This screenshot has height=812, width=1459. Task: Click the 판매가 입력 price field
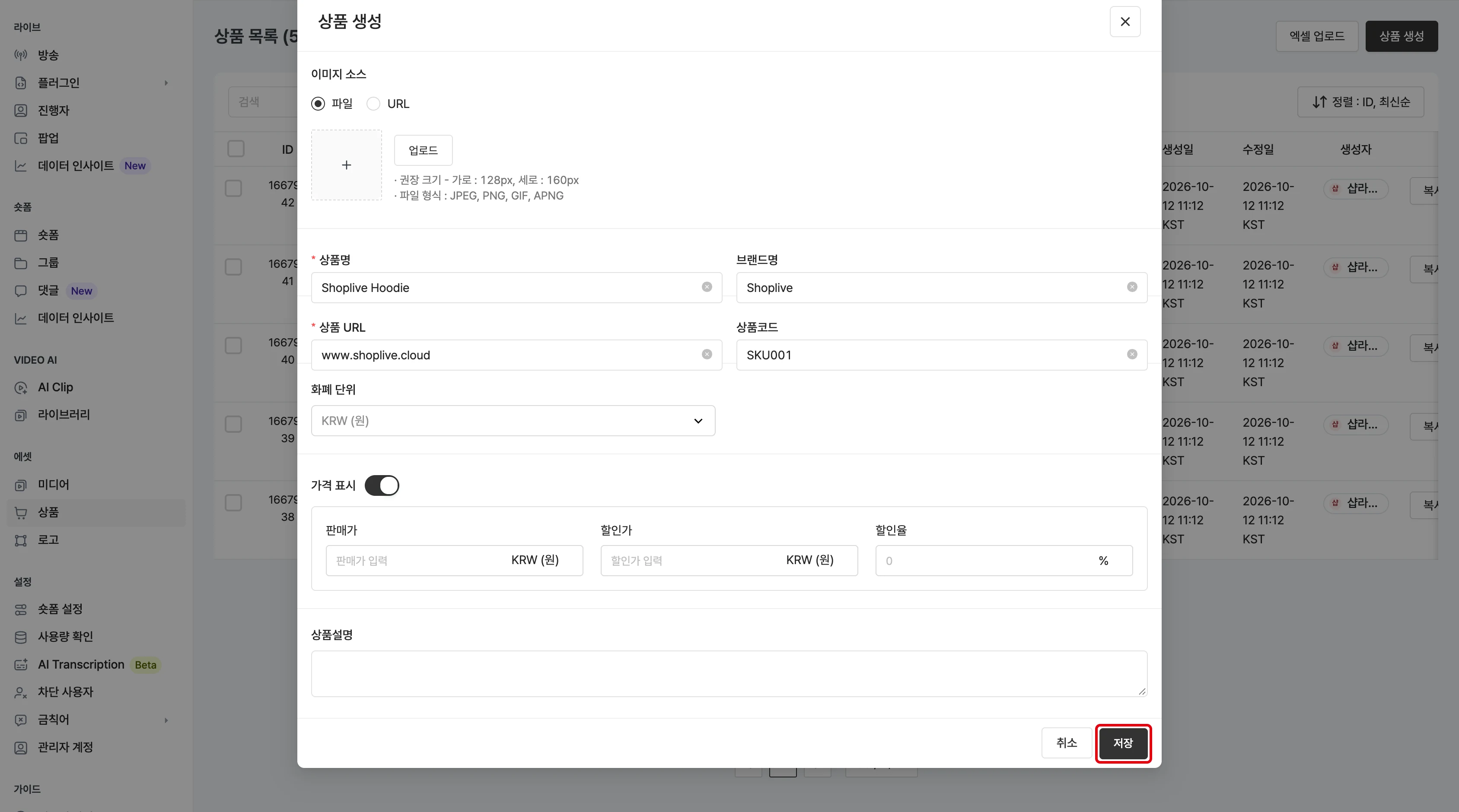(x=454, y=560)
